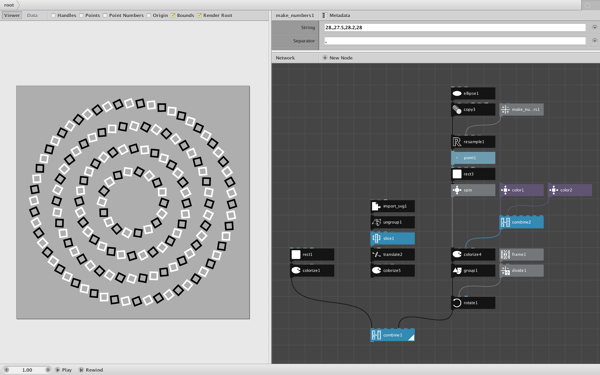Enable the Points checkbox
This screenshot has height=375, width=600.
(82, 15)
